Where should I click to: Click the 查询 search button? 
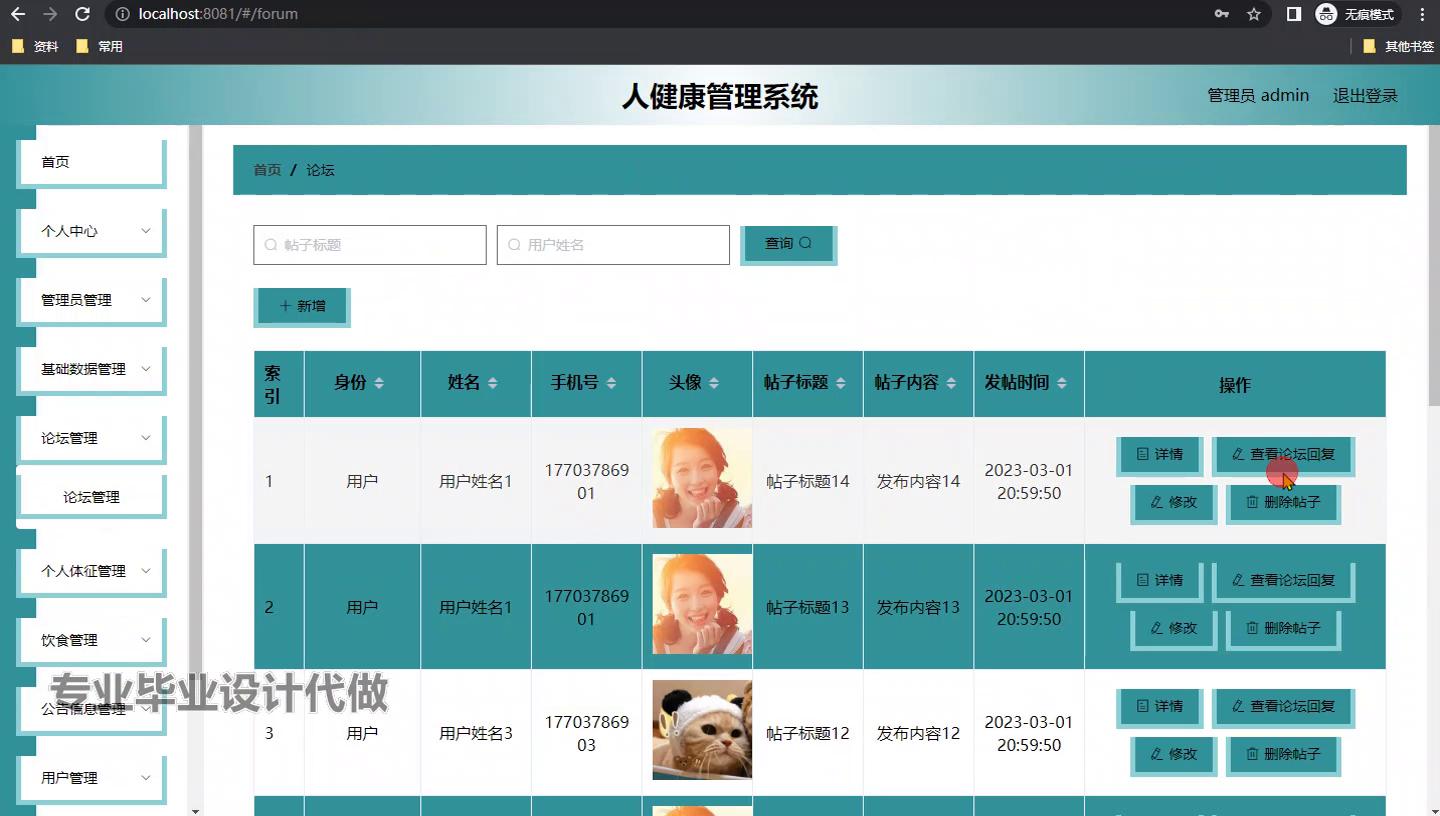pyautogui.click(x=788, y=244)
